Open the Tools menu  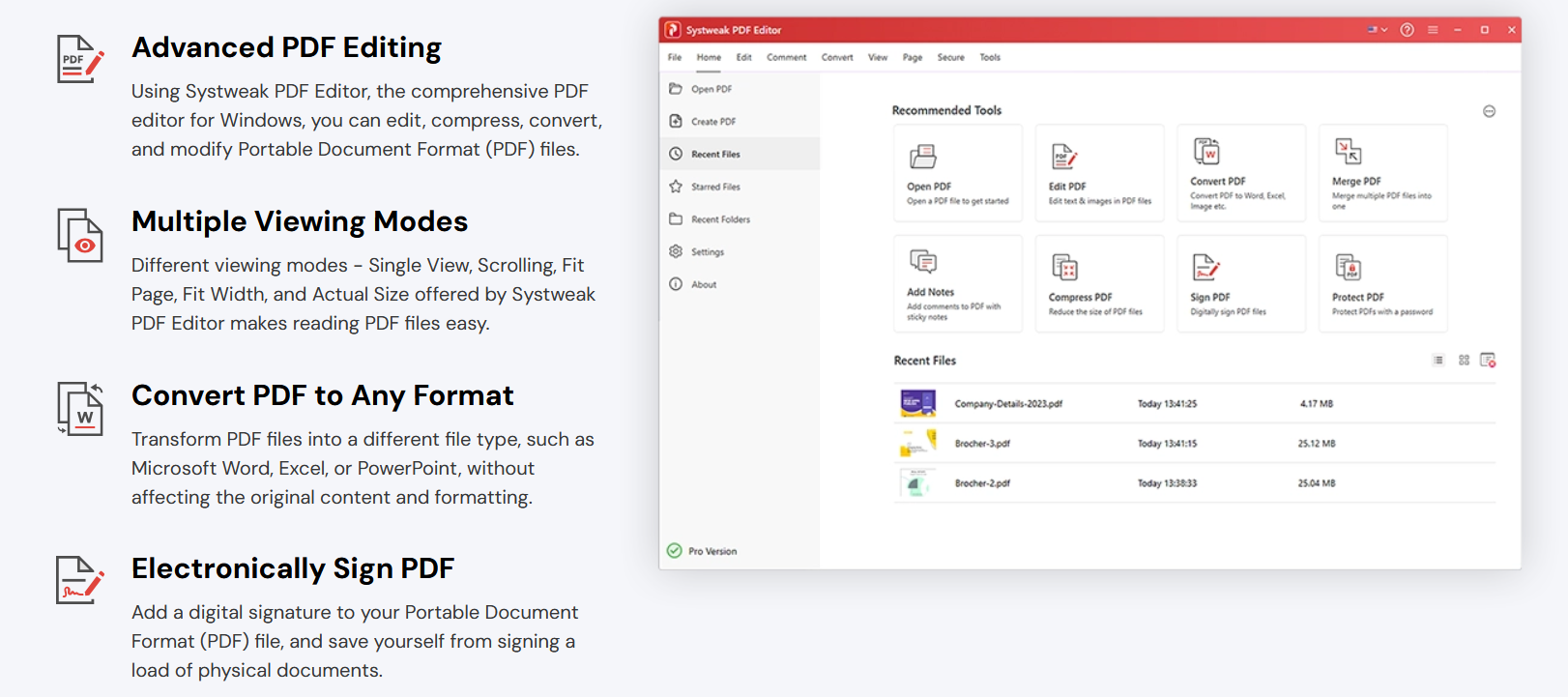click(x=990, y=57)
